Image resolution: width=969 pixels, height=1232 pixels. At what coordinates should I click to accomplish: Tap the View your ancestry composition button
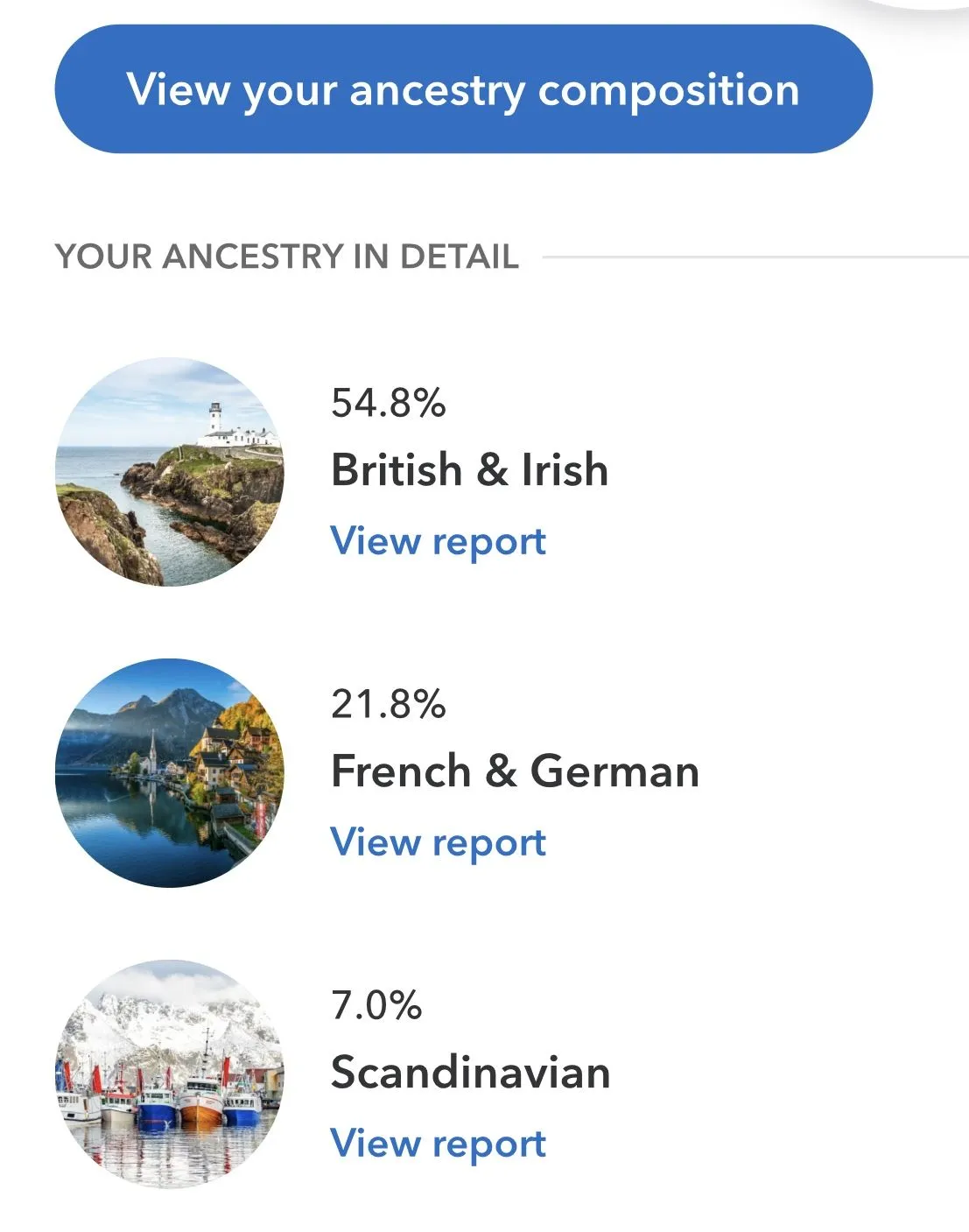(x=463, y=89)
